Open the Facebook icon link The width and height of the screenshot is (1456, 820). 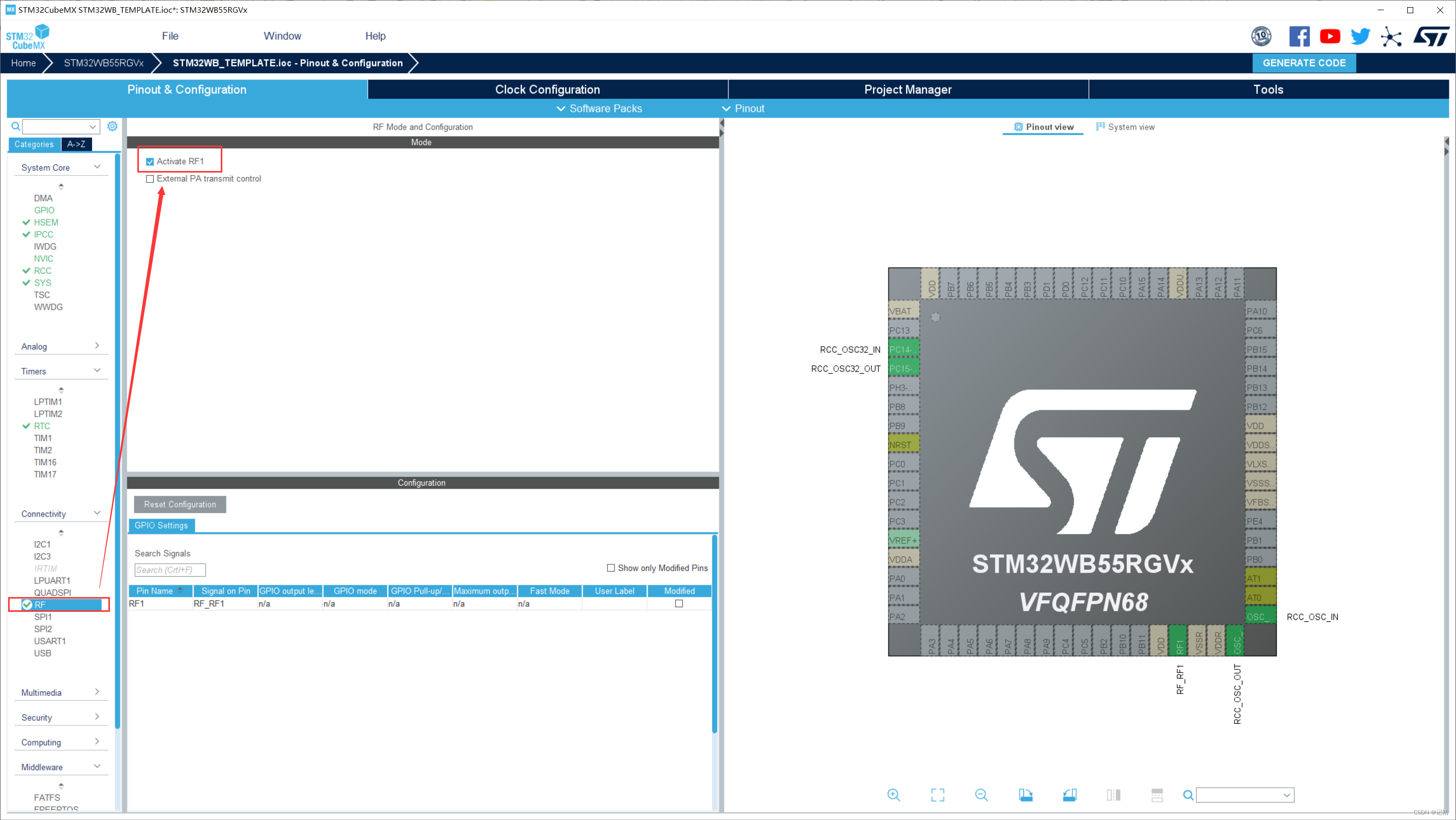click(x=1299, y=36)
